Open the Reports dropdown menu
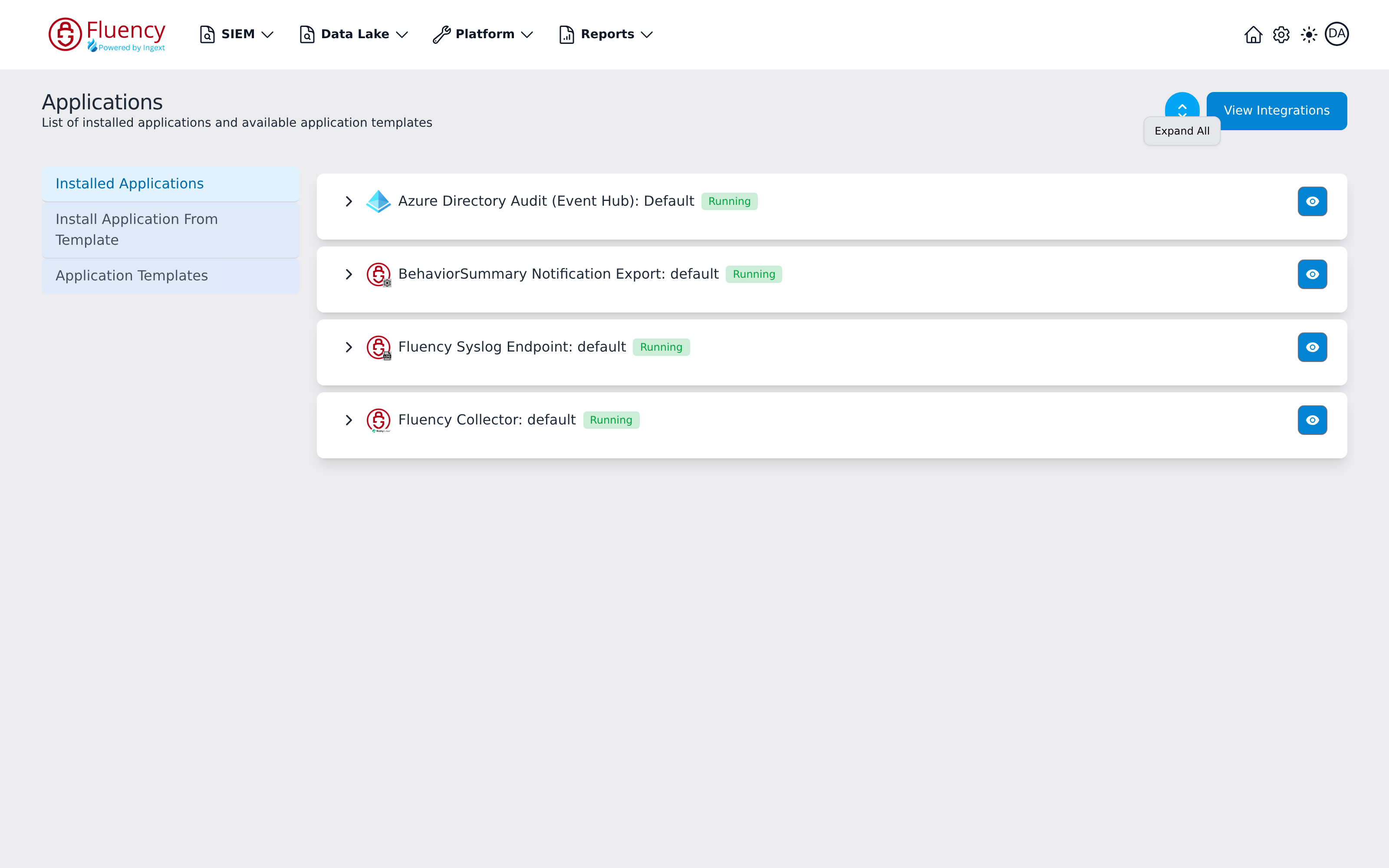This screenshot has height=868, width=1389. click(x=606, y=34)
